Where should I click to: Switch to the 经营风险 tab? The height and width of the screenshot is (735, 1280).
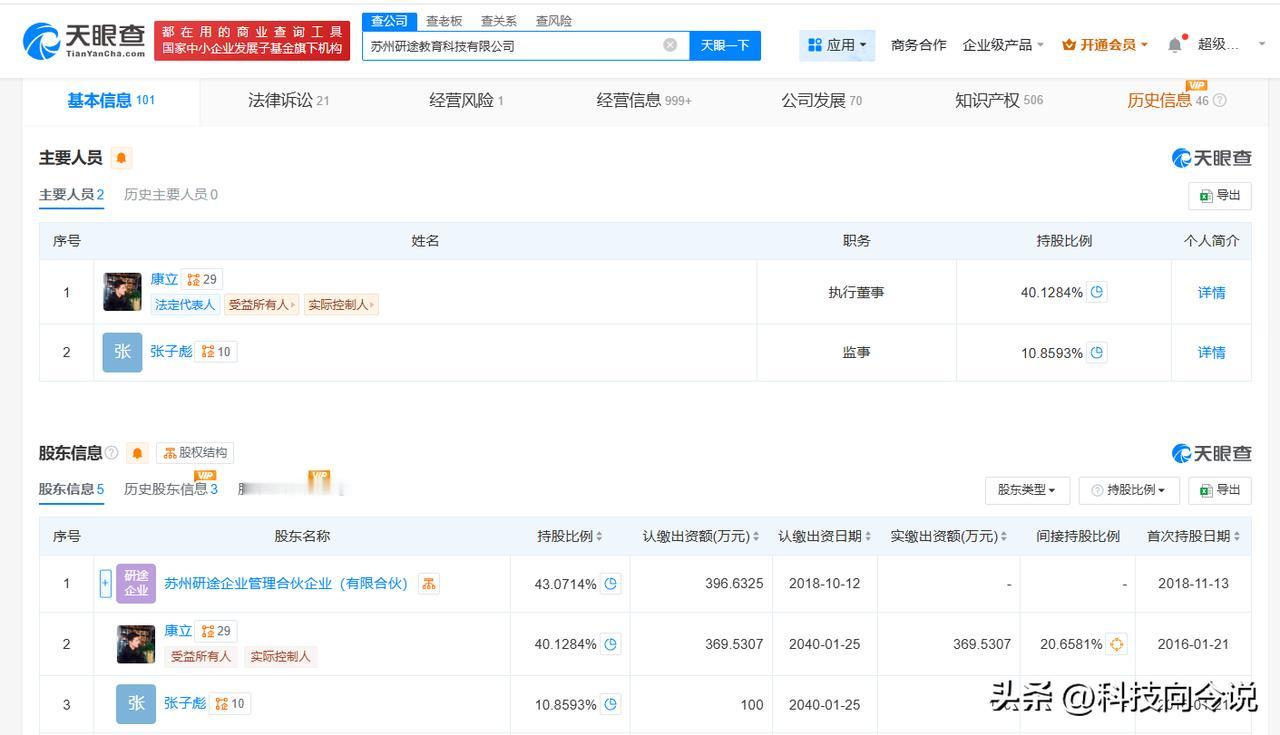[466, 100]
